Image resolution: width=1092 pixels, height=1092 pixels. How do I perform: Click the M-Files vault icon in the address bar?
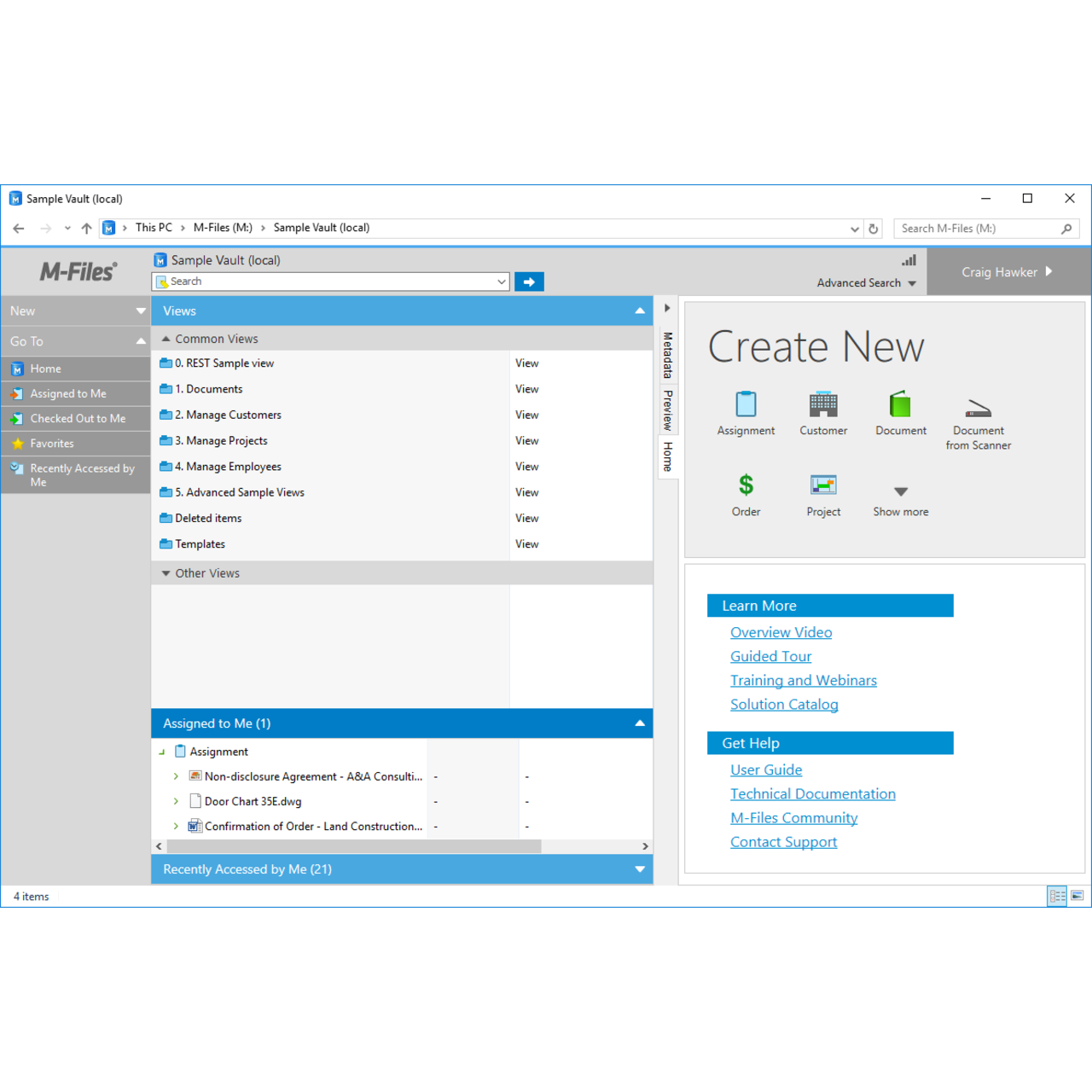[x=108, y=229]
